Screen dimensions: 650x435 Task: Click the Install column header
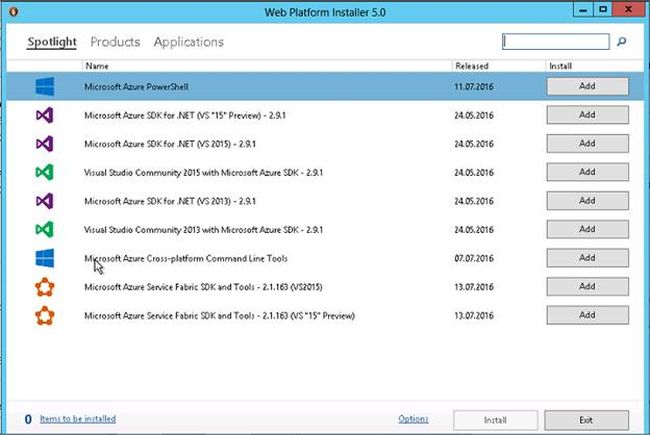560,66
